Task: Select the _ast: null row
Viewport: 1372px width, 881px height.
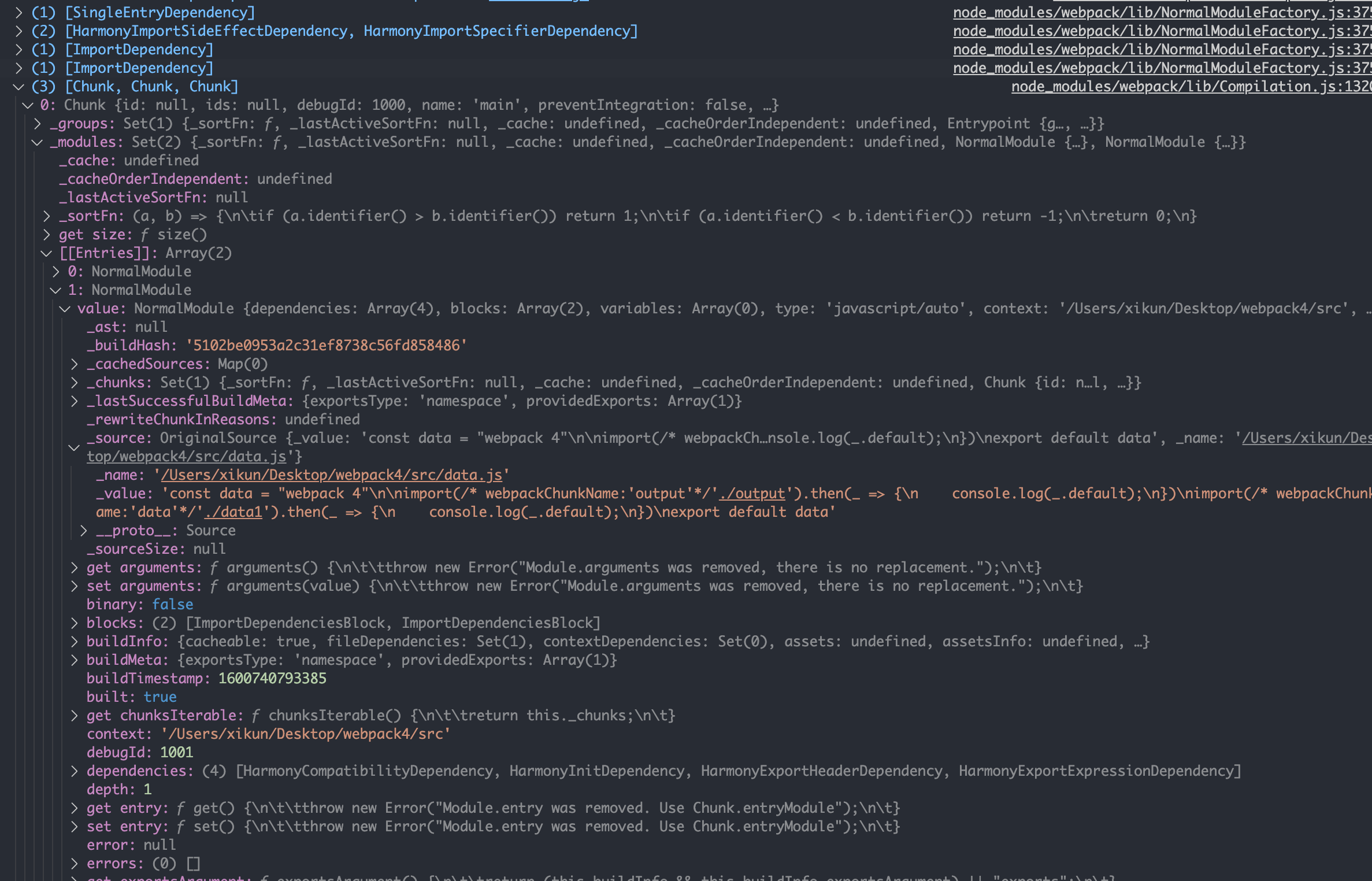Action: [x=127, y=327]
